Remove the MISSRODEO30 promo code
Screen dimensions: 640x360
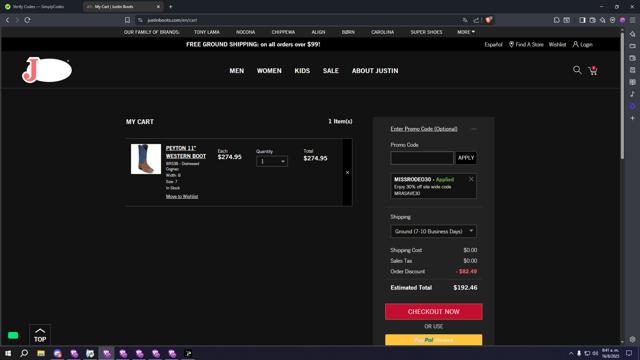tap(471, 179)
